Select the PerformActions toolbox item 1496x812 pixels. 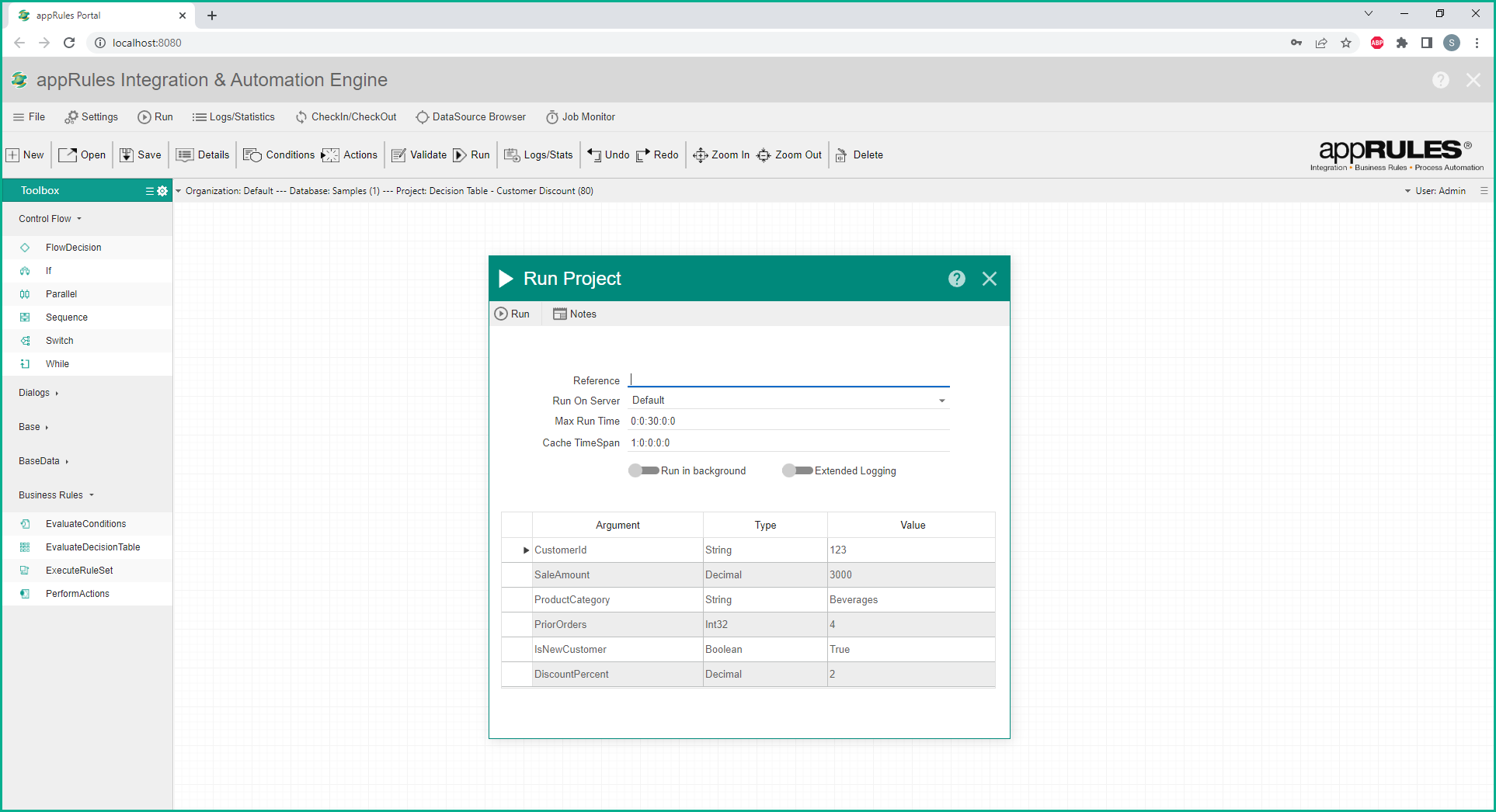coord(87,594)
